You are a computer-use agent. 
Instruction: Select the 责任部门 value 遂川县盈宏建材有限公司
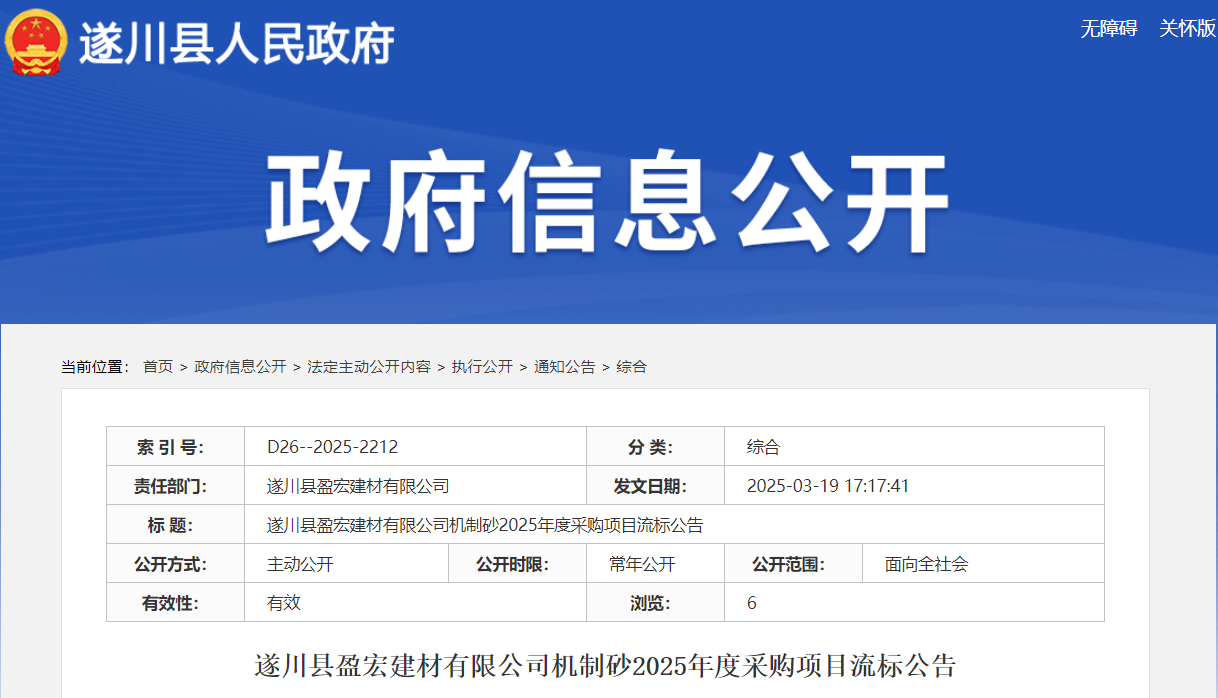358,486
